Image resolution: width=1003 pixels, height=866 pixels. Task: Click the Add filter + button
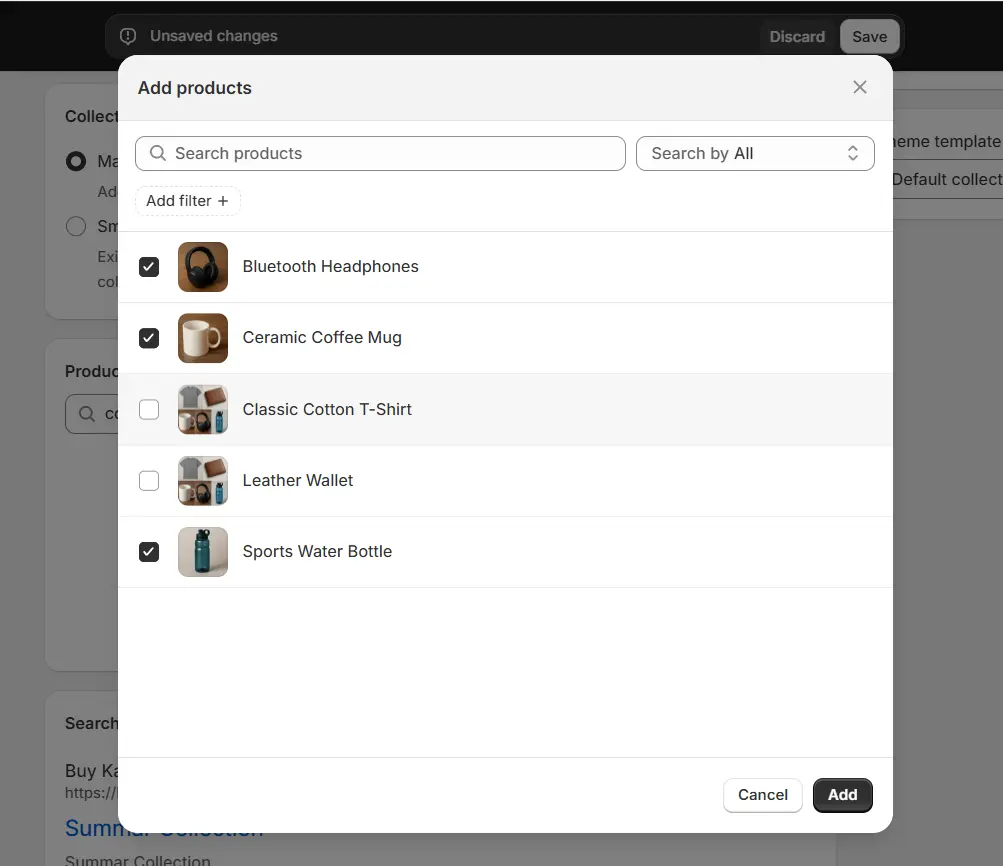coord(188,201)
